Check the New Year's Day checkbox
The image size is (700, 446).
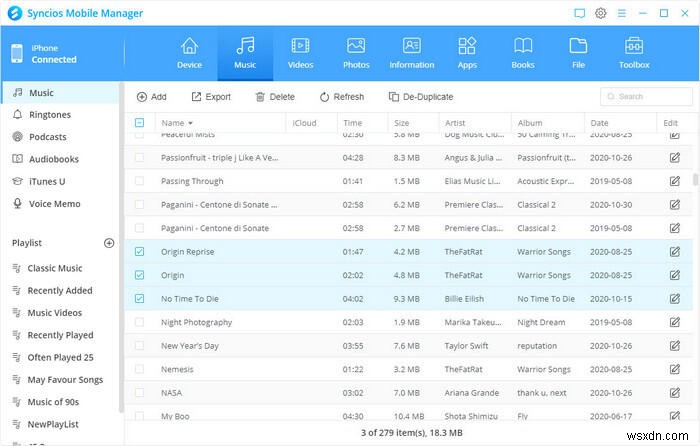pyautogui.click(x=139, y=346)
